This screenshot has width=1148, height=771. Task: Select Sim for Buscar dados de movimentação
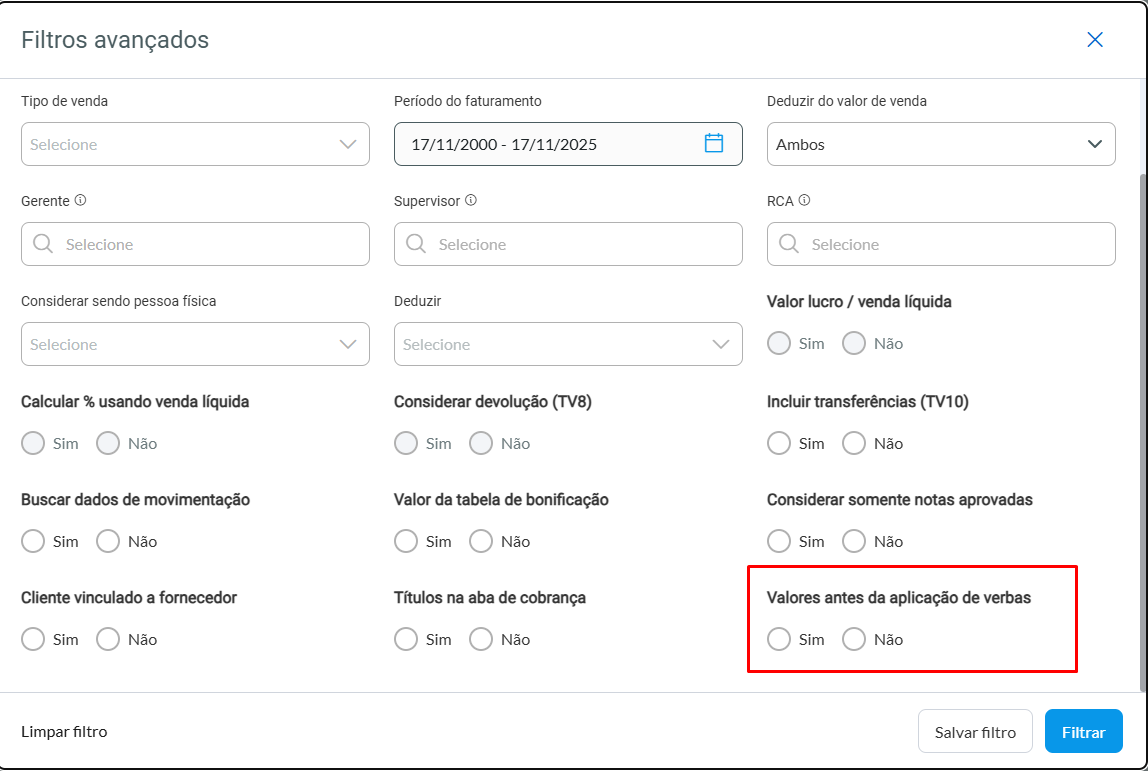point(33,541)
